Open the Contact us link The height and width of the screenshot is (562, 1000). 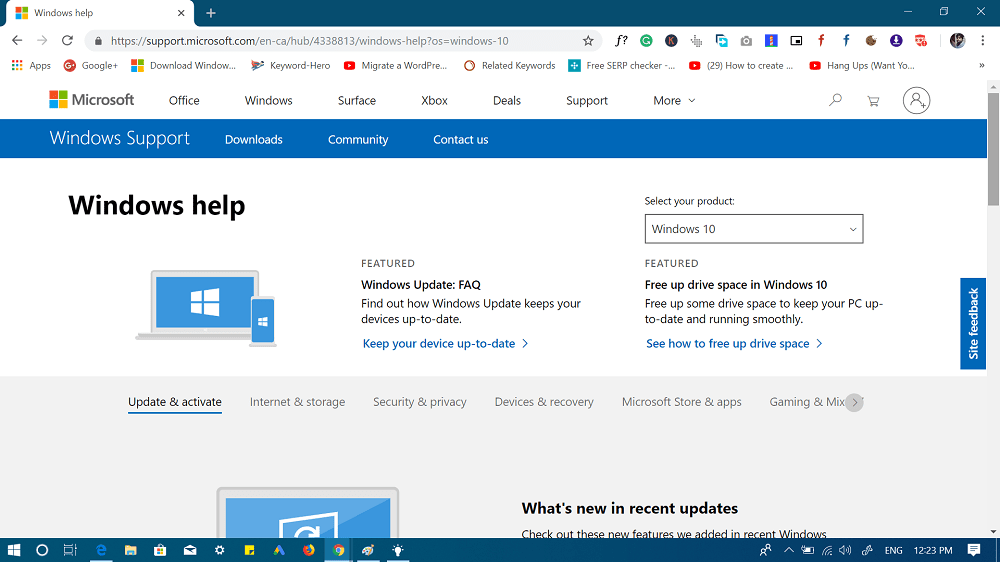tap(460, 139)
